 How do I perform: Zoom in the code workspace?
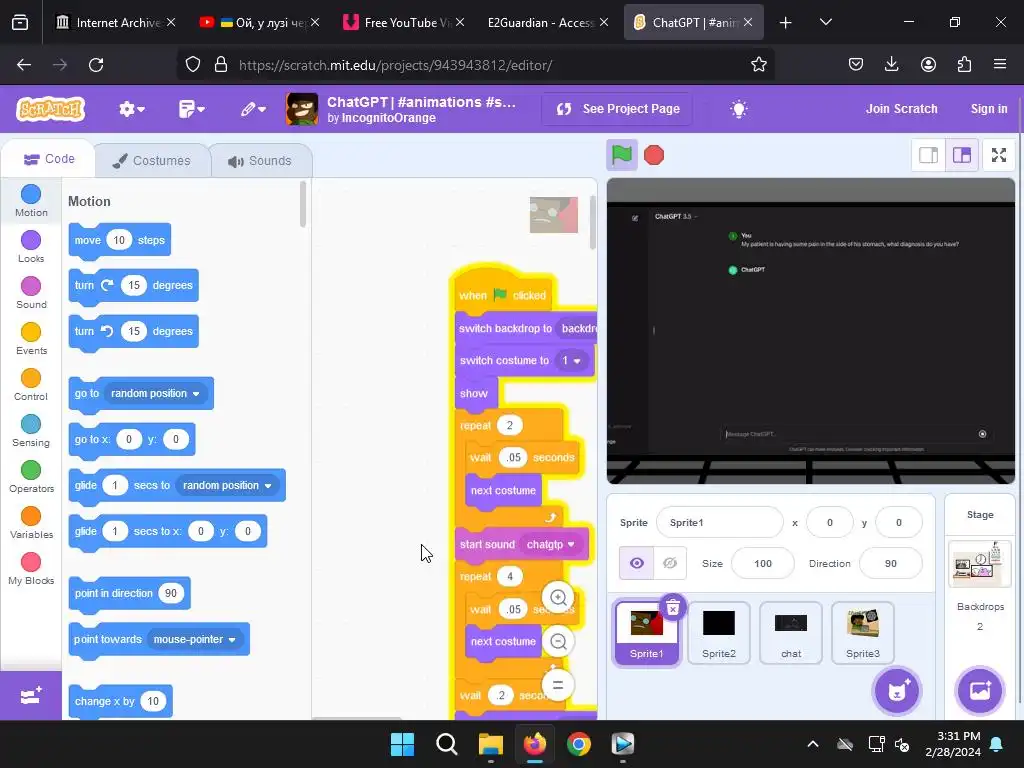click(558, 597)
